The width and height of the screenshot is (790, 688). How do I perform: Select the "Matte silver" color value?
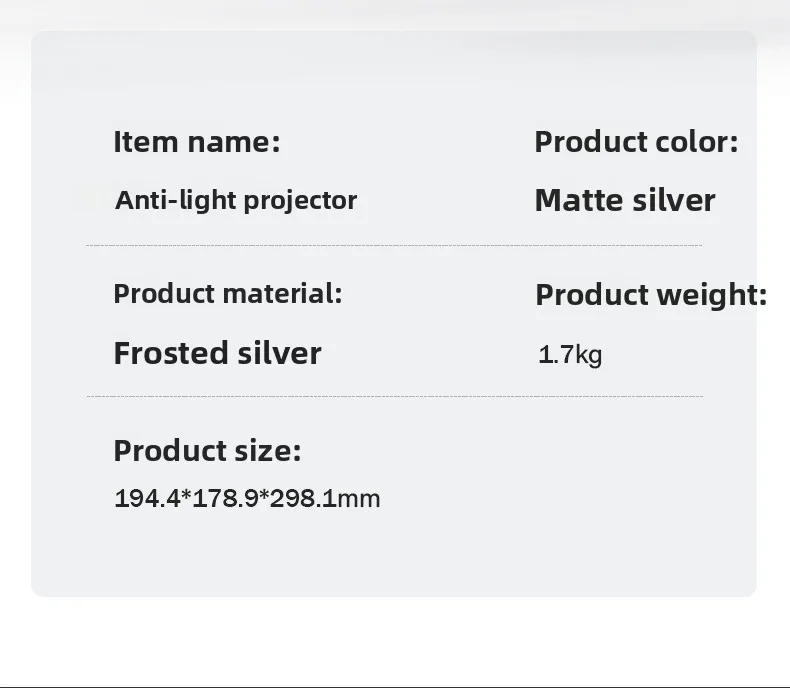(x=625, y=200)
